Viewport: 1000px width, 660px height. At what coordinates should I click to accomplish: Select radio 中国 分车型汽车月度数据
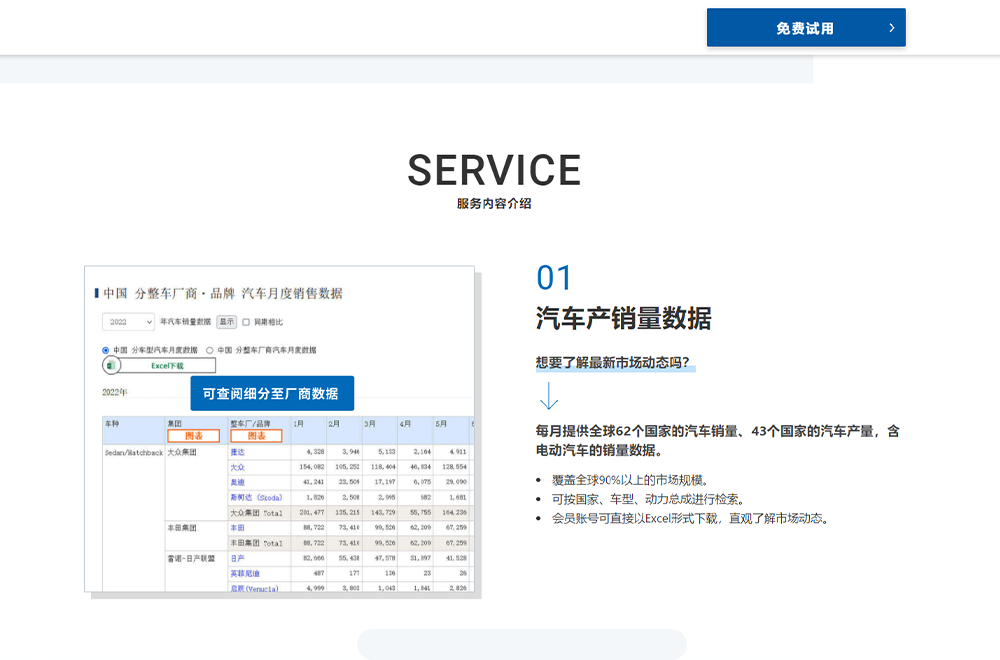click(x=106, y=350)
